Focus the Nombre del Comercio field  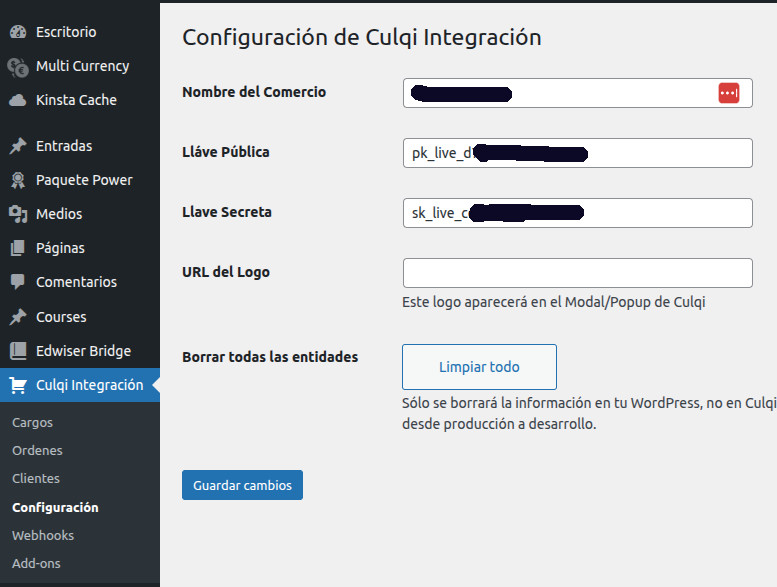[578, 93]
